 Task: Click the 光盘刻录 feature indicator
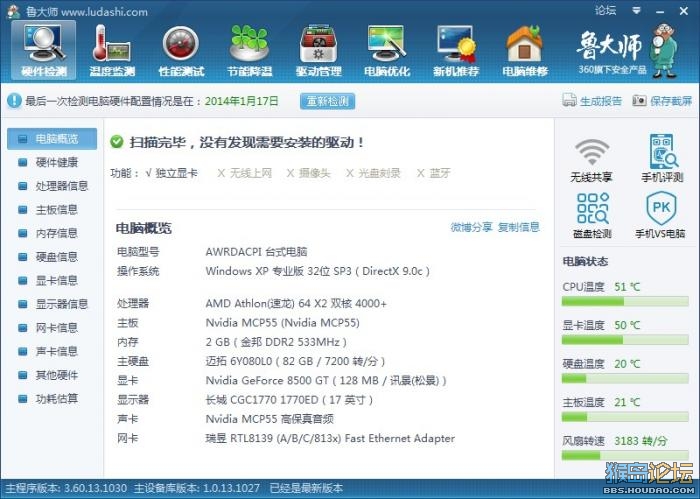(x=373, y=173)
